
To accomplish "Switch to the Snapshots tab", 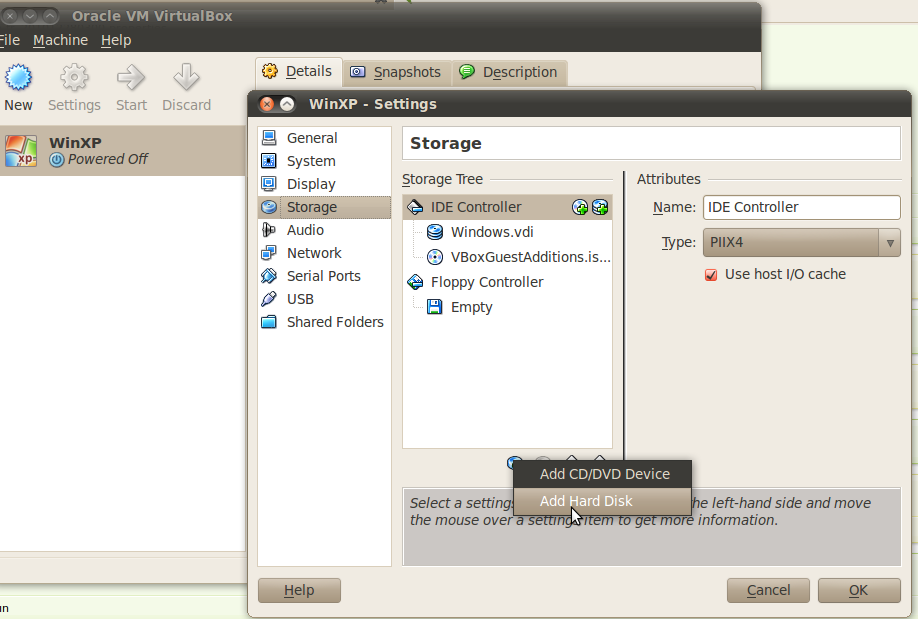I will pos(396,72).
